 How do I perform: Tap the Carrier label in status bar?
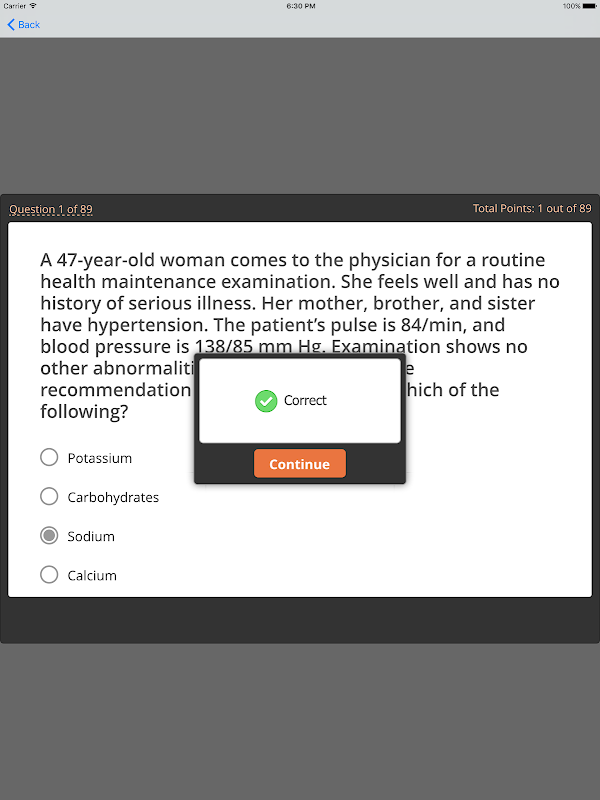point(14,6)
